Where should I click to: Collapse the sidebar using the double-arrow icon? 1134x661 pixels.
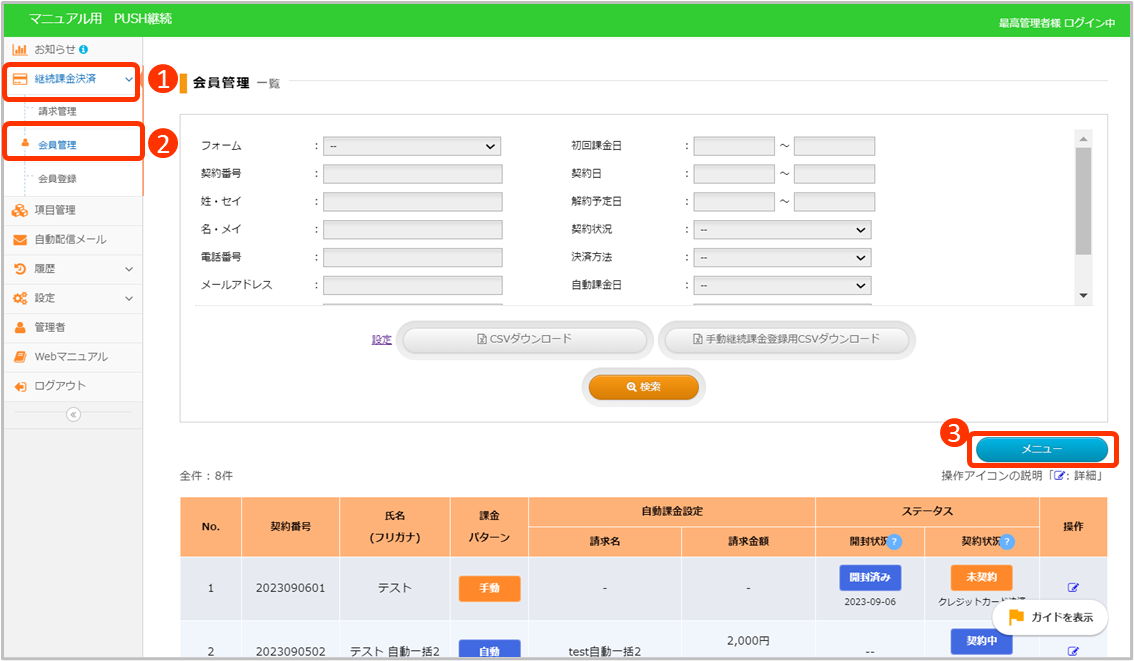click(x=72, y=415)
